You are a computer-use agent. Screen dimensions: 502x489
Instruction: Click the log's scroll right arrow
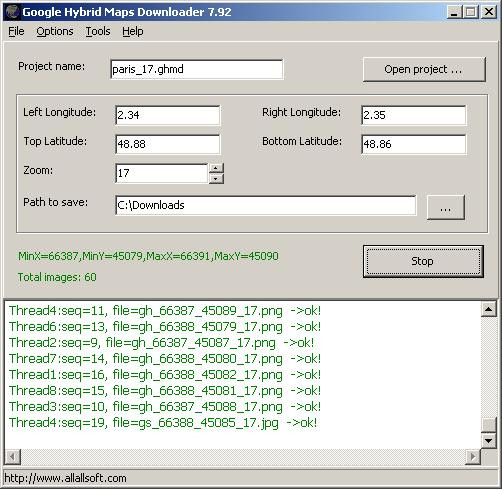(473, 456)
